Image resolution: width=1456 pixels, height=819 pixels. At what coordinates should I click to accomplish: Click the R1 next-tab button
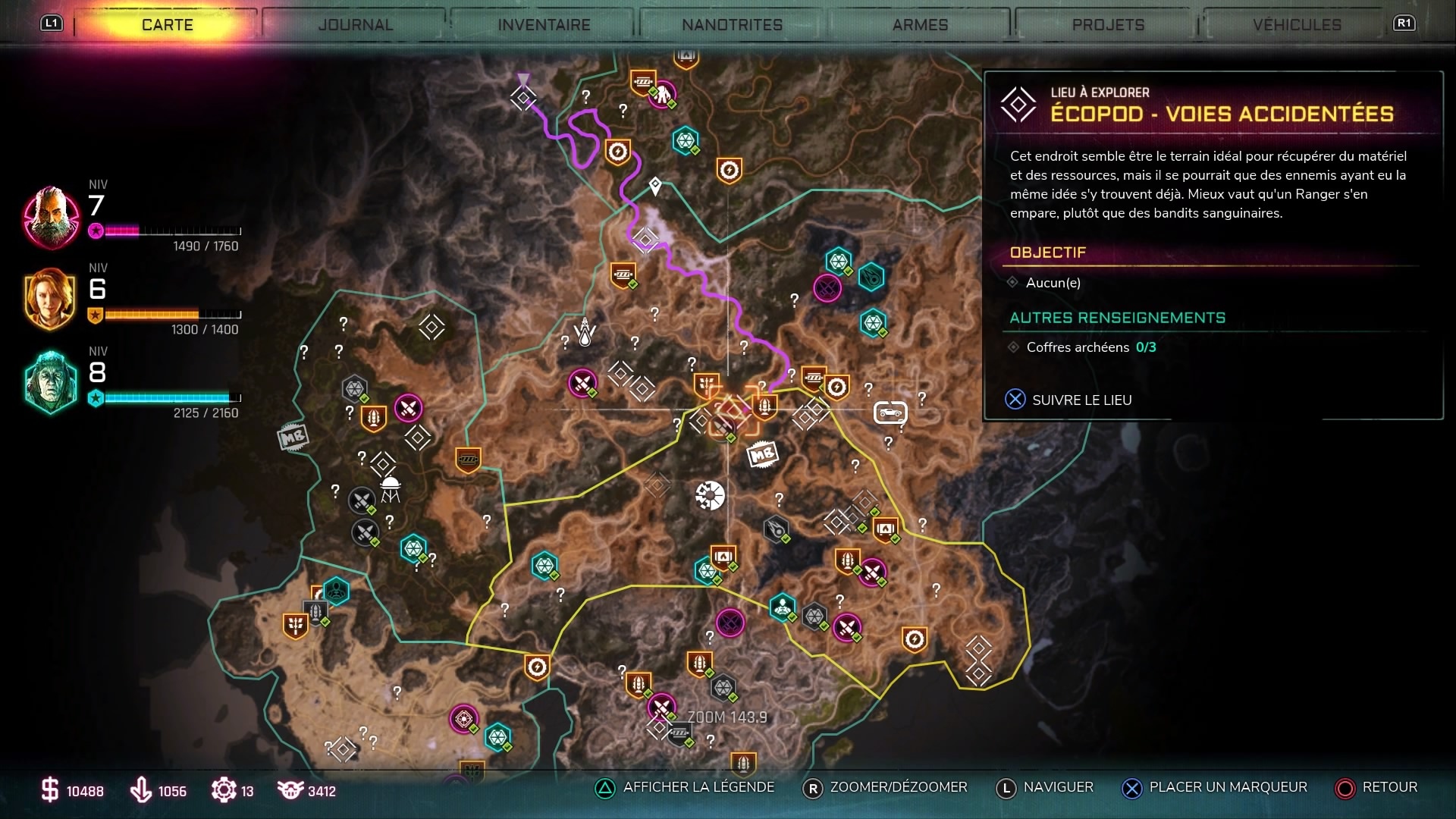pyautogui.click(x=1404, y=23)
